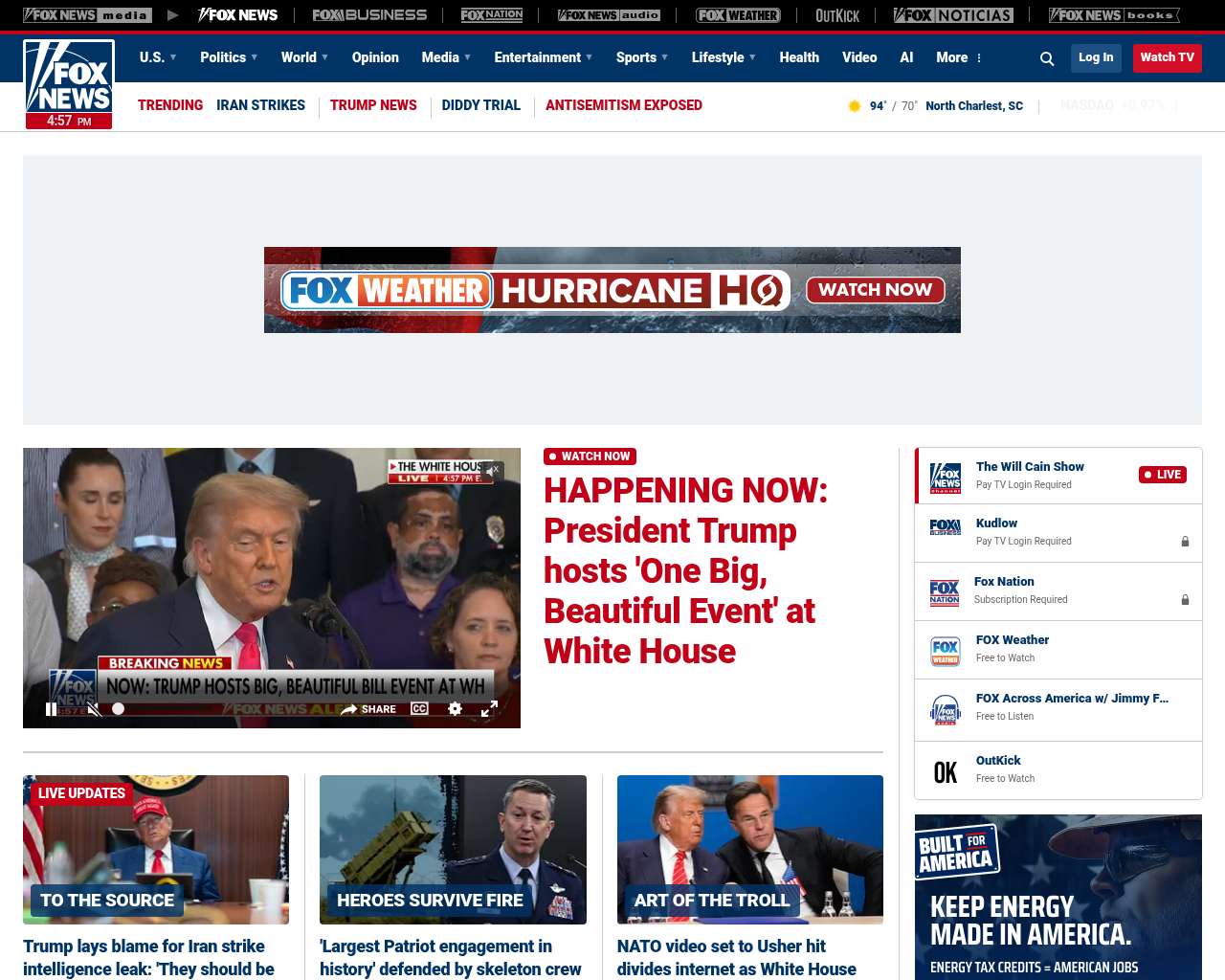Open the Live Updates 'To The Source' thumbnail
1225x980 pixels.
pyautogui.click(x=156, y=850)
